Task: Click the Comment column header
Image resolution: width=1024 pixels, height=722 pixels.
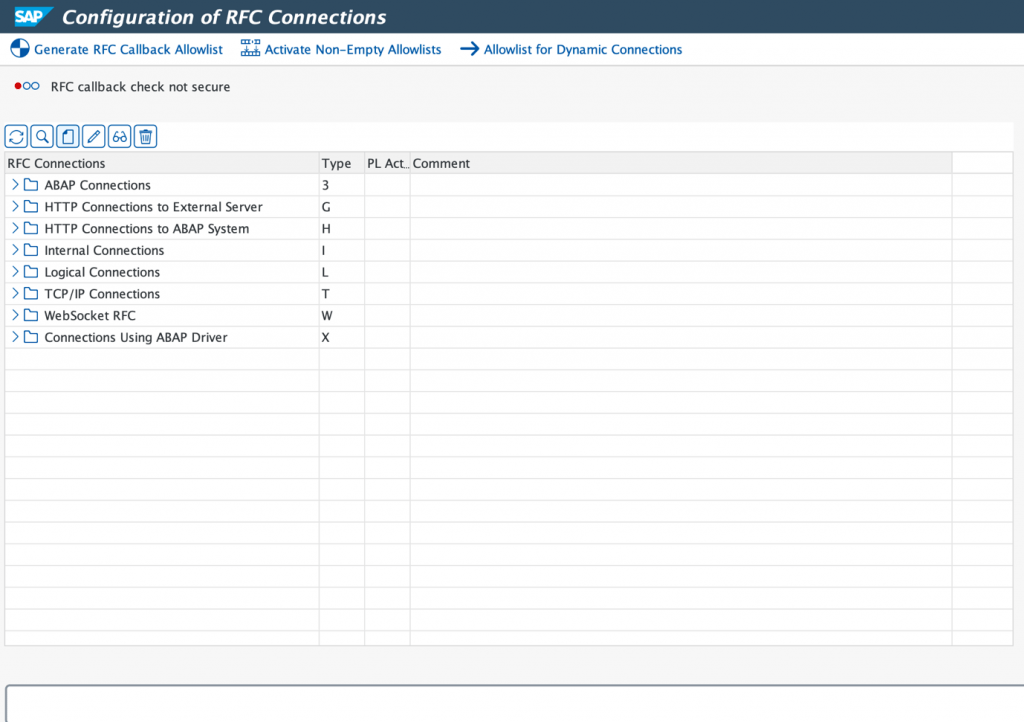Action: [681, 163]
